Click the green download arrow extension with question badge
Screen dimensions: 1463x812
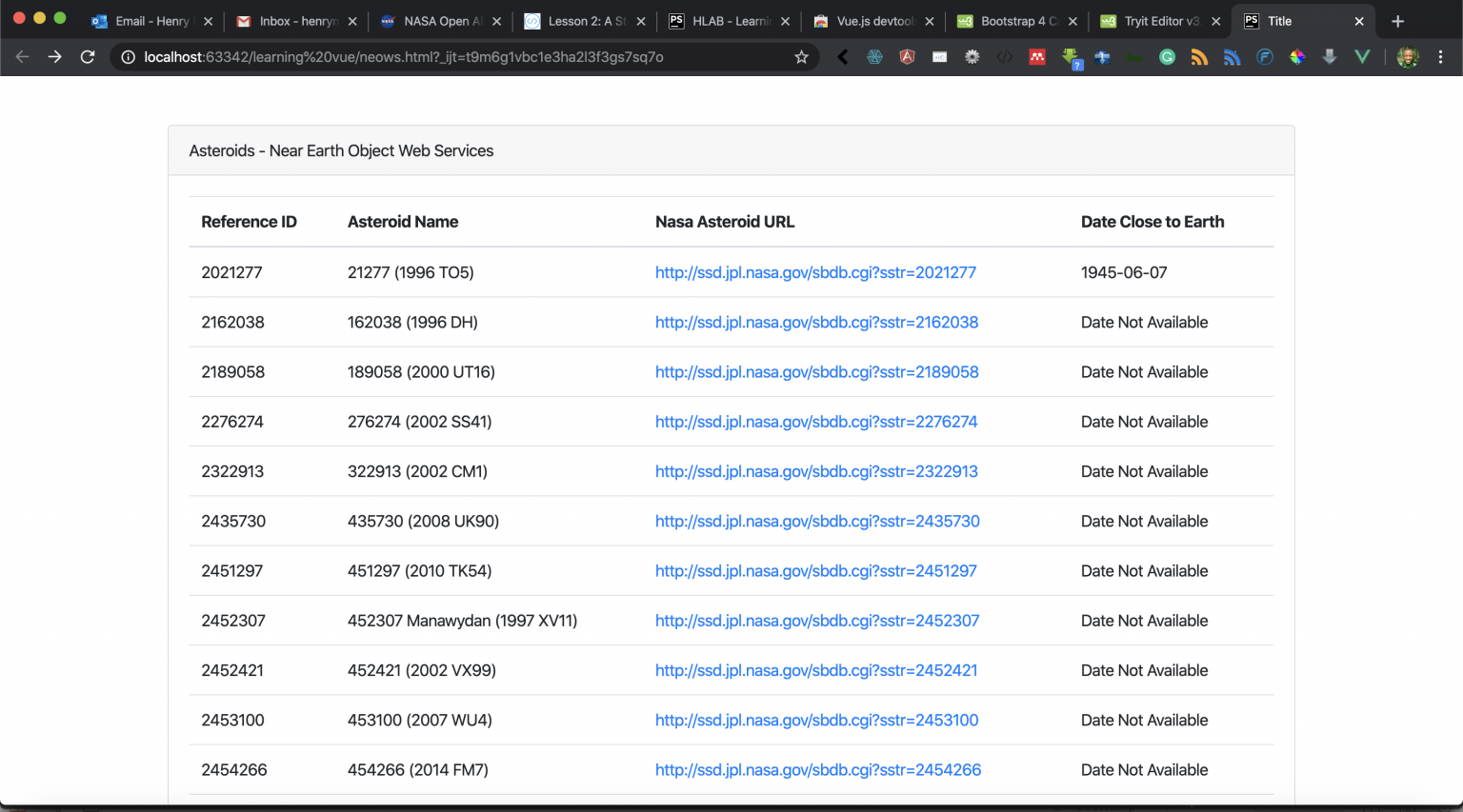1072,59
